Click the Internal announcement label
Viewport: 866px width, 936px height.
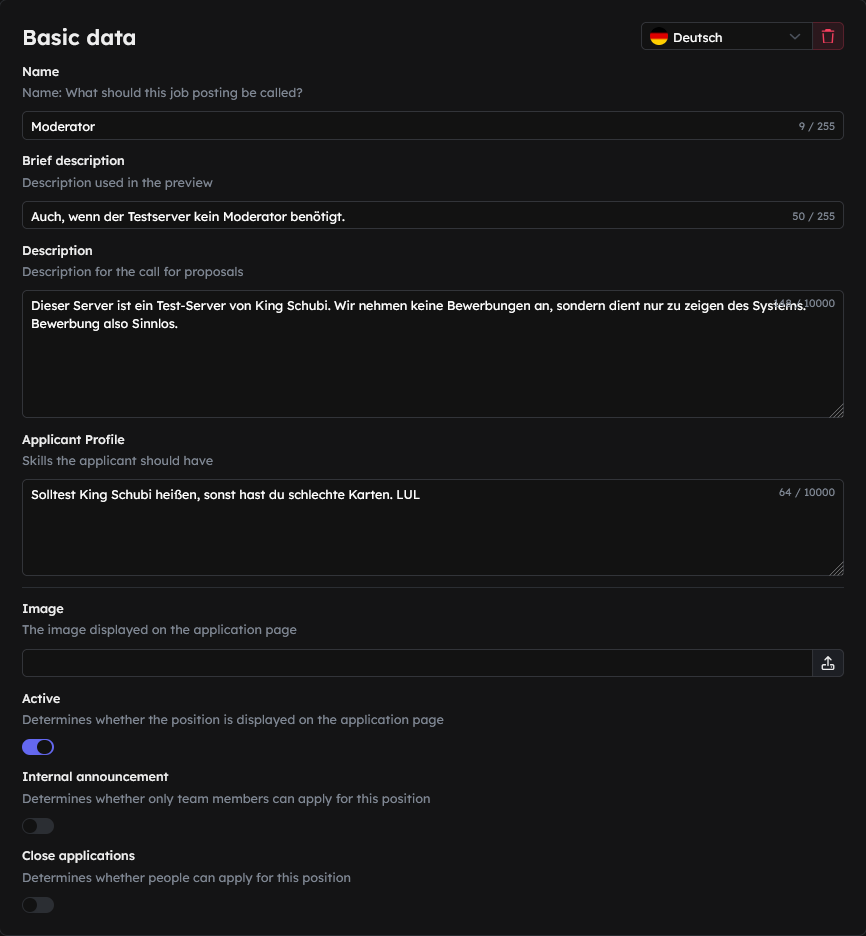95,777
